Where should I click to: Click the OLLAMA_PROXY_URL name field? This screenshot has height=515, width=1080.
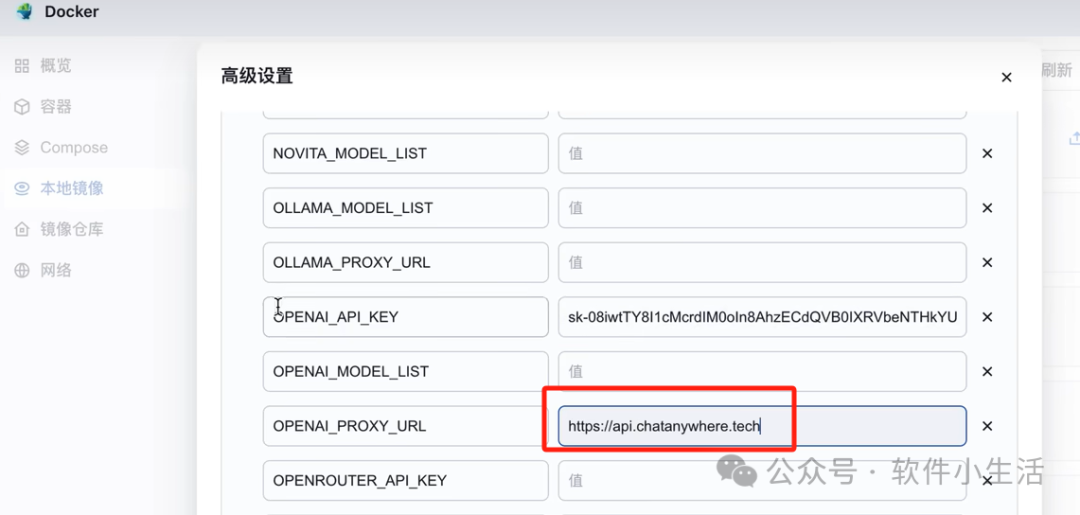coord(405,263)
